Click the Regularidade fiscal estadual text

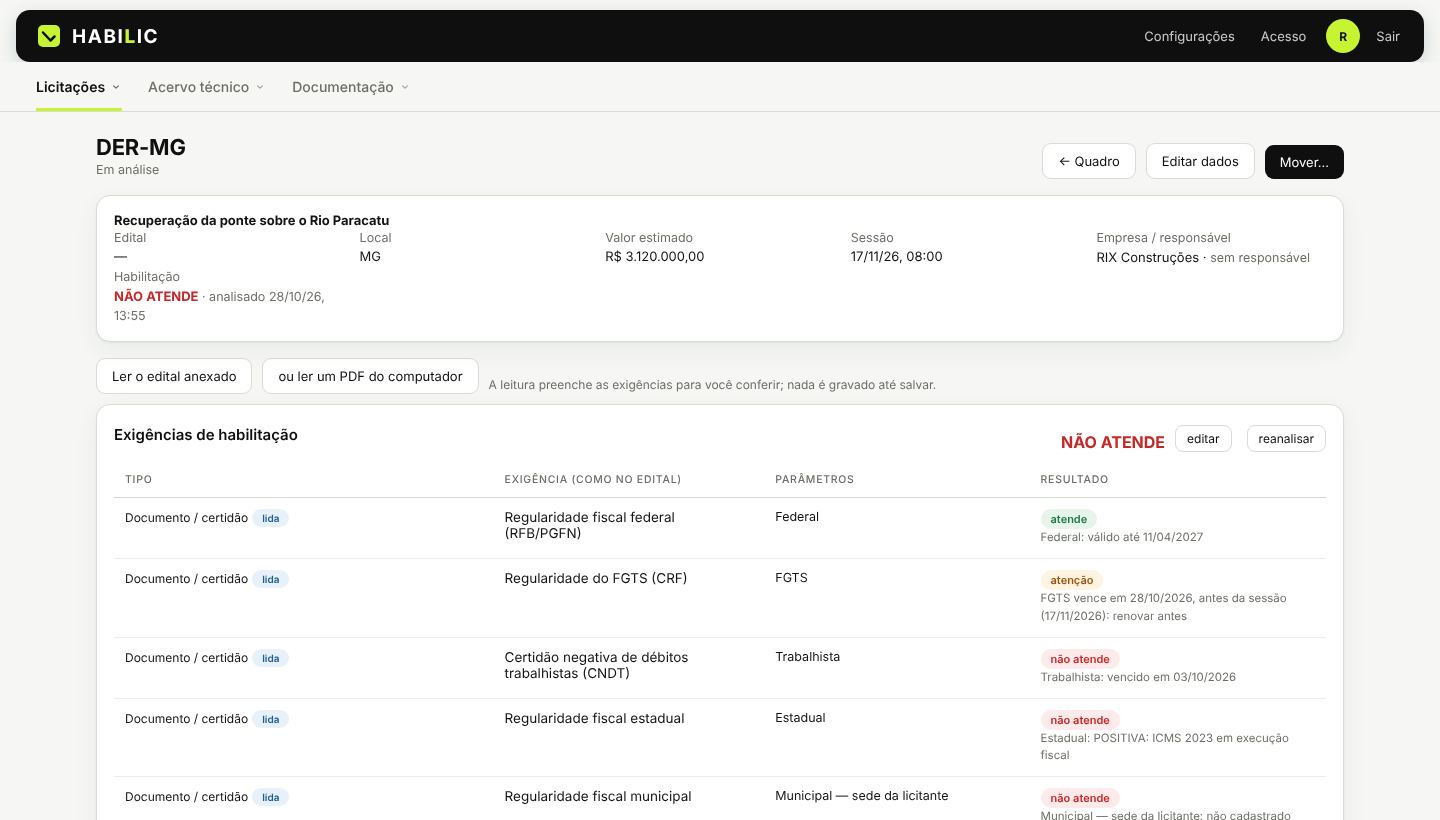click(x=594, y=718)
